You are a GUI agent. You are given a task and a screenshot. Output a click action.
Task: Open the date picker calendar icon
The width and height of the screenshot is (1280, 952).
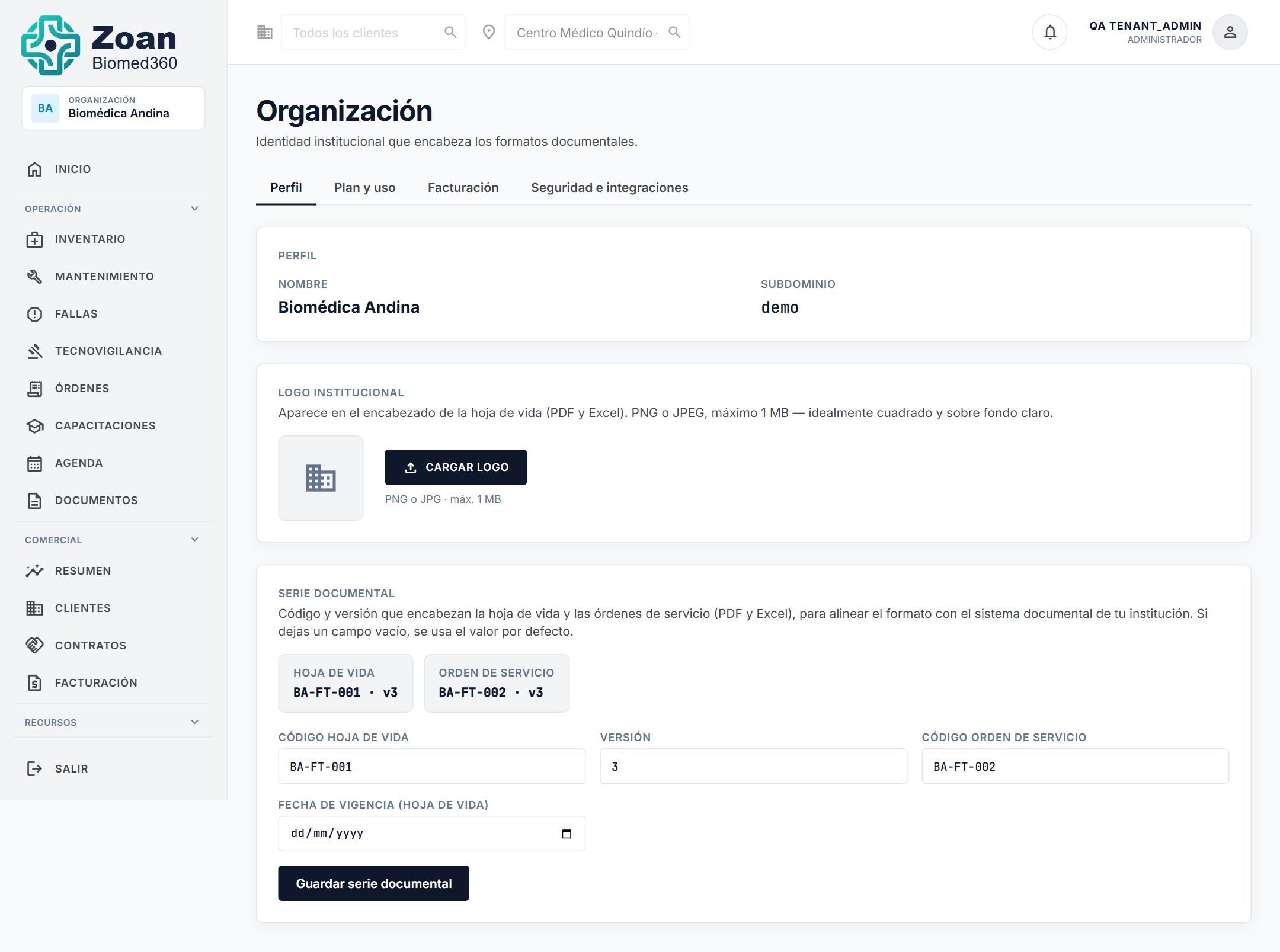click(567, 834)
